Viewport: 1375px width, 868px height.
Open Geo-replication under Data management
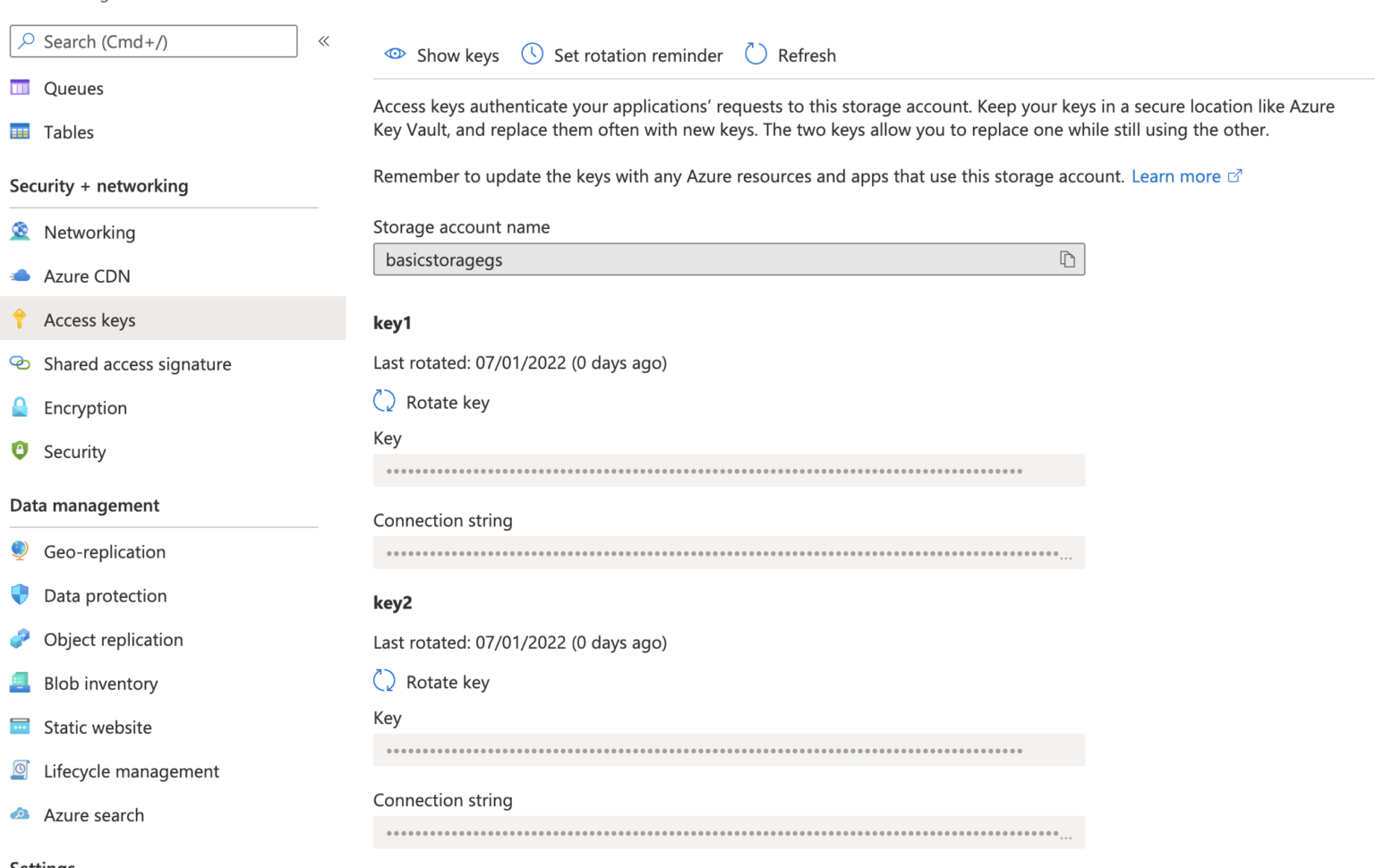[x=105, y=552]
